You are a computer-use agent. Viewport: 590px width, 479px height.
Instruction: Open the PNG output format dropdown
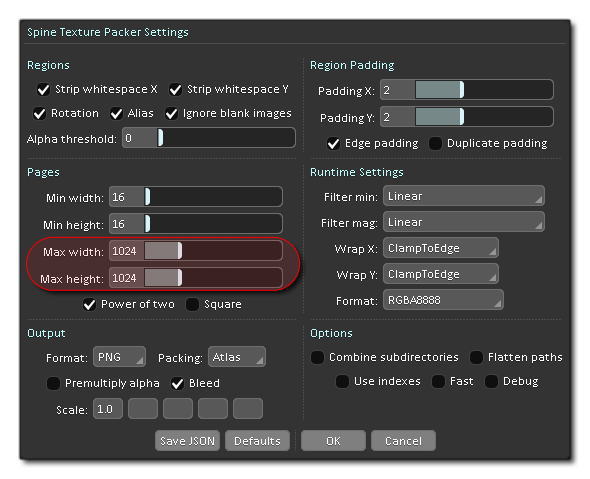pyautogui.click(x=119, y=357)
